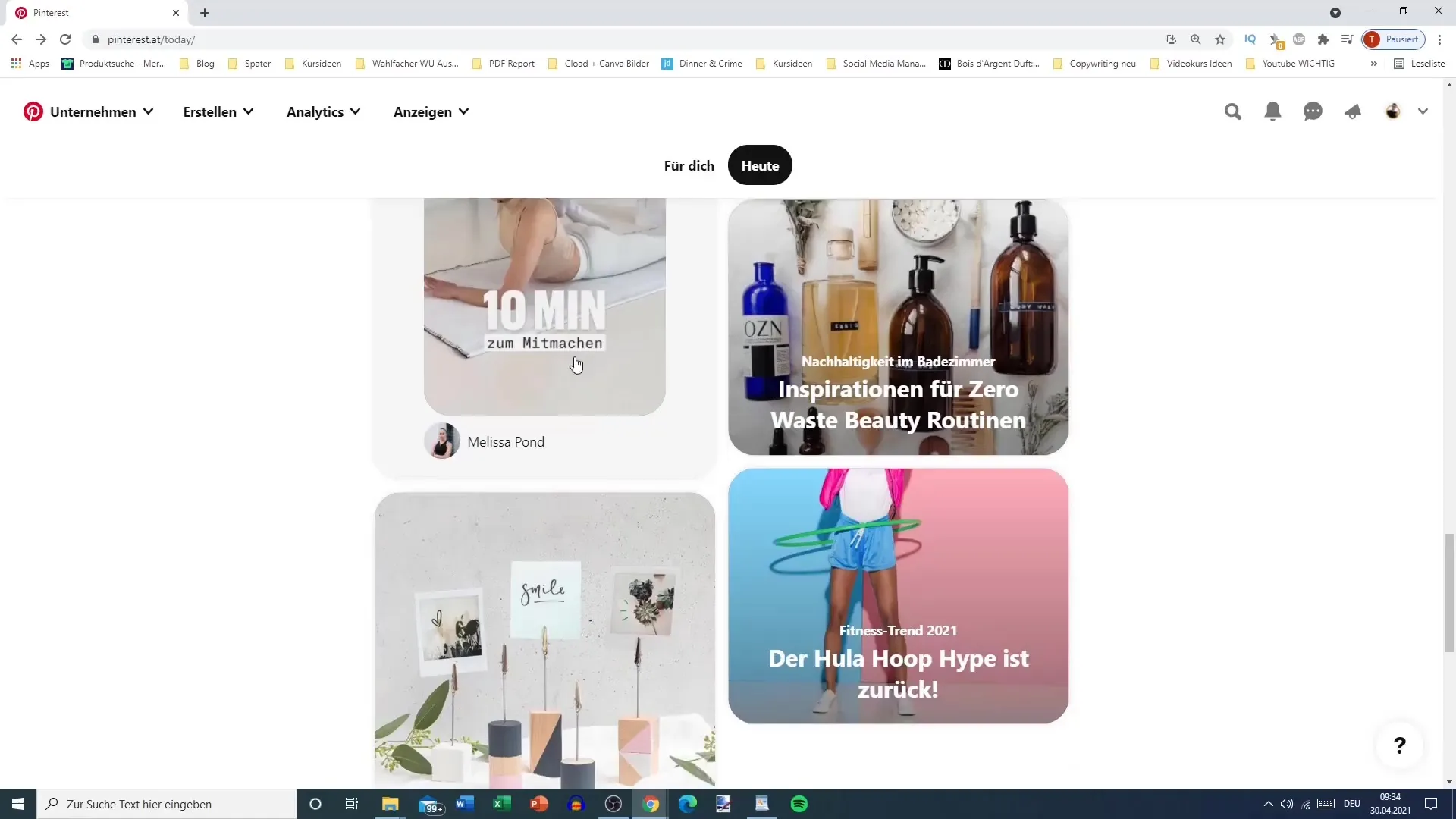
Task: Click the page vertical scrollbar thumb
Action: tap(1449, 592)
